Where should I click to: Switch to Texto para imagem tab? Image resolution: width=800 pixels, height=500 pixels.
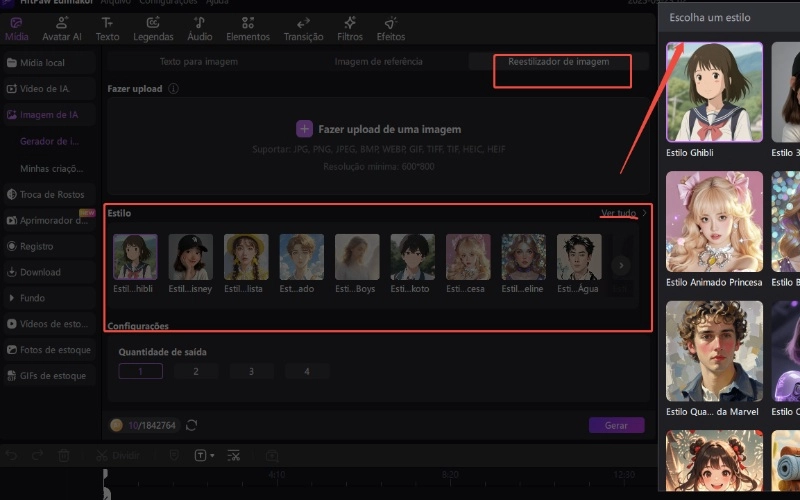click(x=198, y=62)
